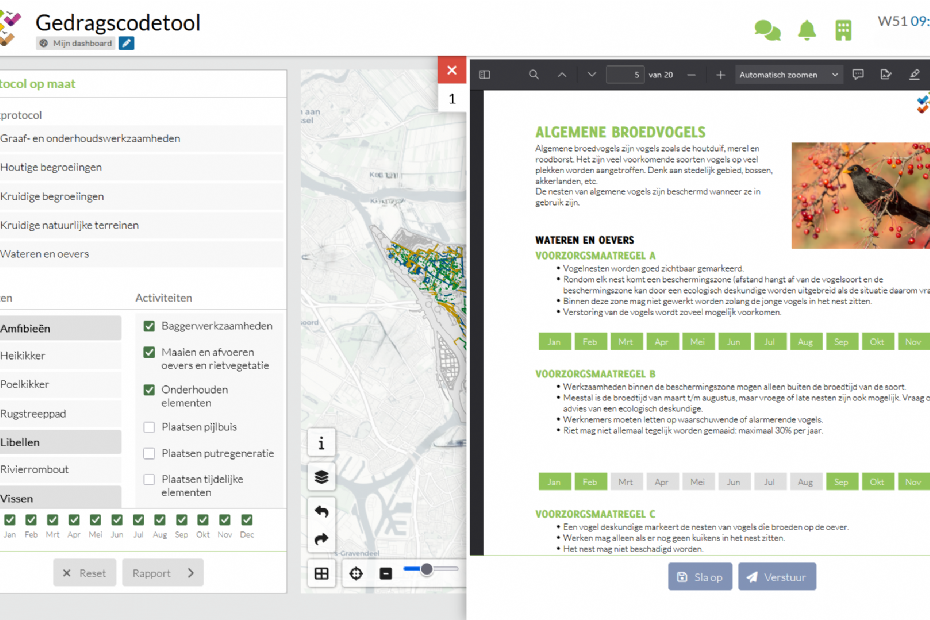The width and height of the screenshot is (930, 620).
Task: Open the chat messages icon in header
Action: point(767,31)
